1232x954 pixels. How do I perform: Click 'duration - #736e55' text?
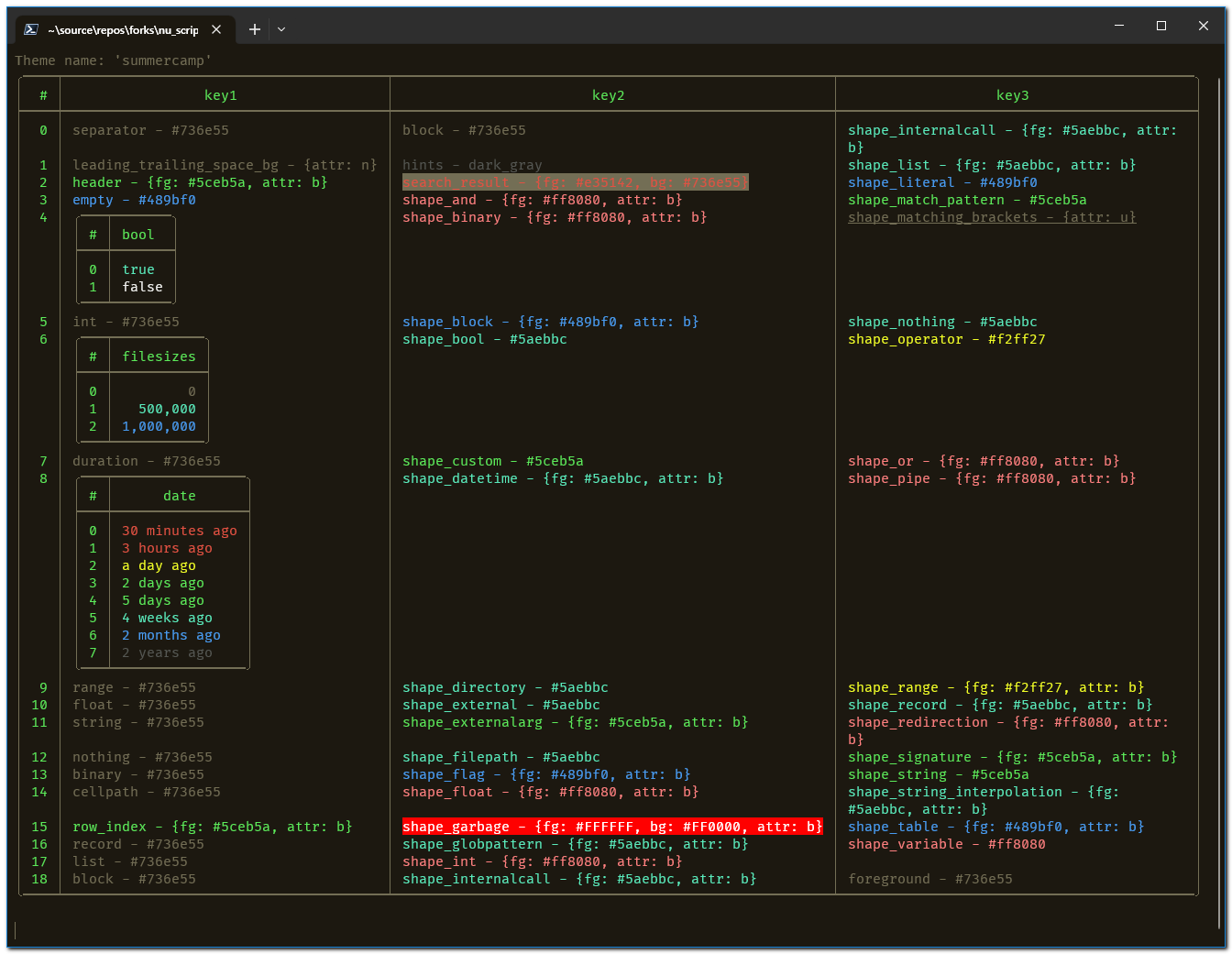click(147, 461)
